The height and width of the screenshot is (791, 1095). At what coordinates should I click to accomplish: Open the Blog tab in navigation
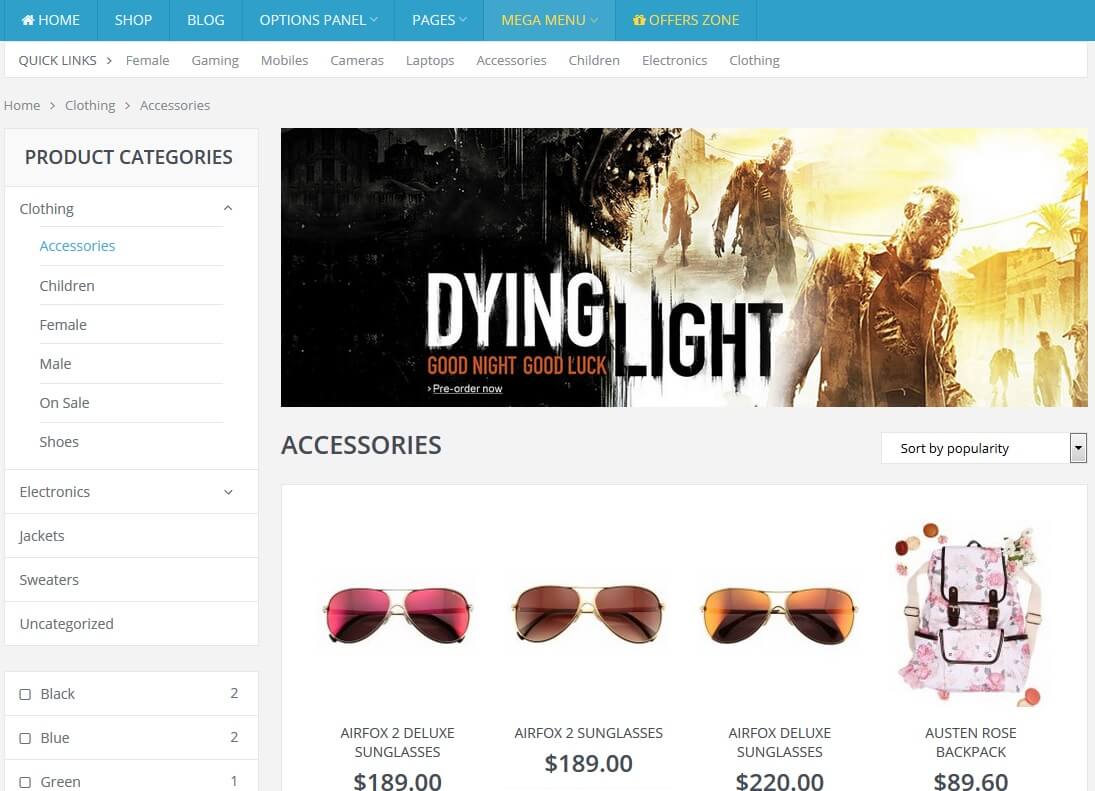206,20
